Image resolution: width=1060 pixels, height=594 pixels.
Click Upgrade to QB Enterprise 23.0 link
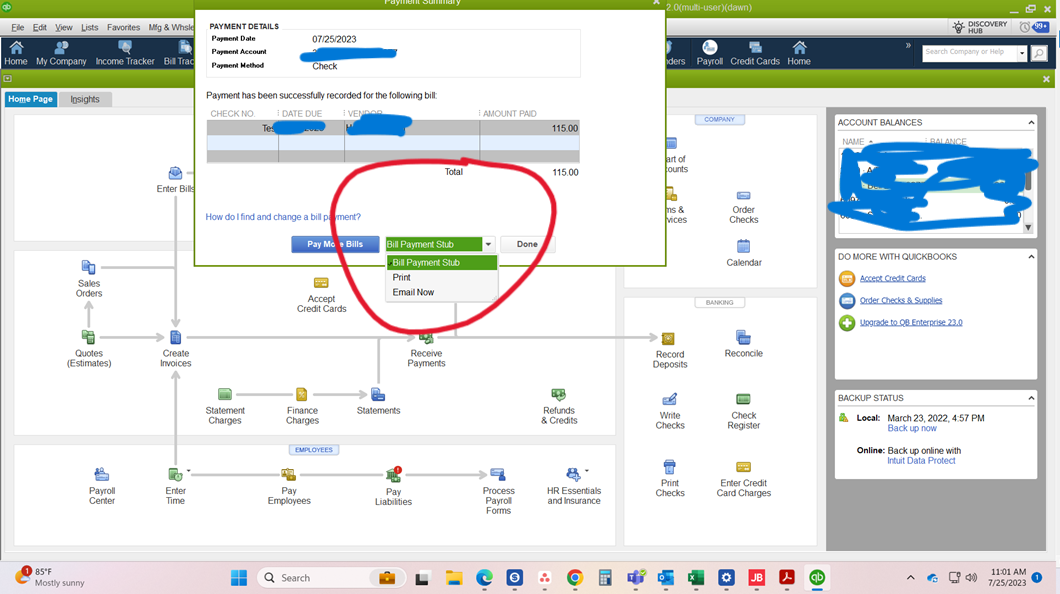[911, 322]
